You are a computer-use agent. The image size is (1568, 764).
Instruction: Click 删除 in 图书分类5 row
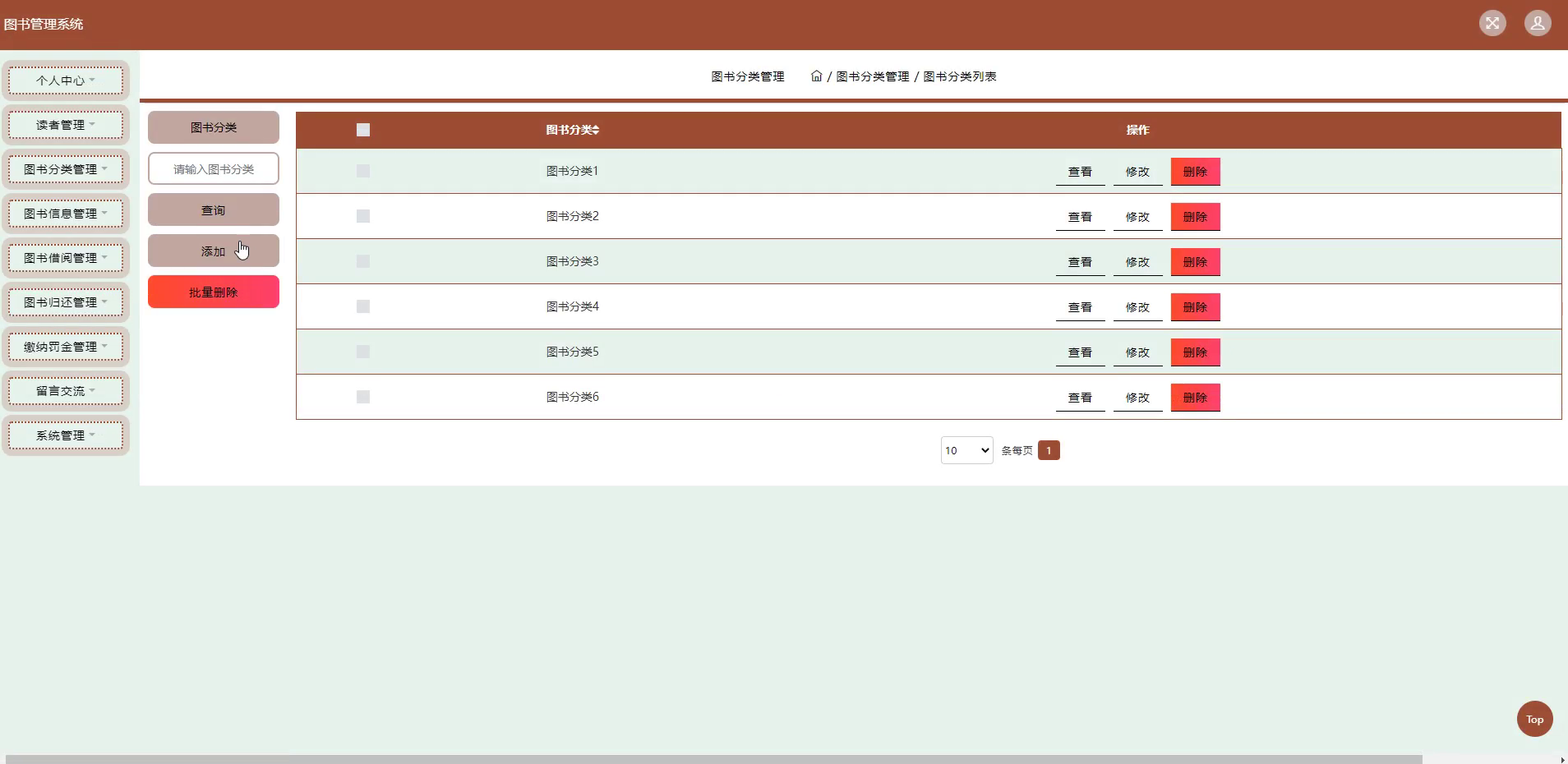[x=1195, y=352]
